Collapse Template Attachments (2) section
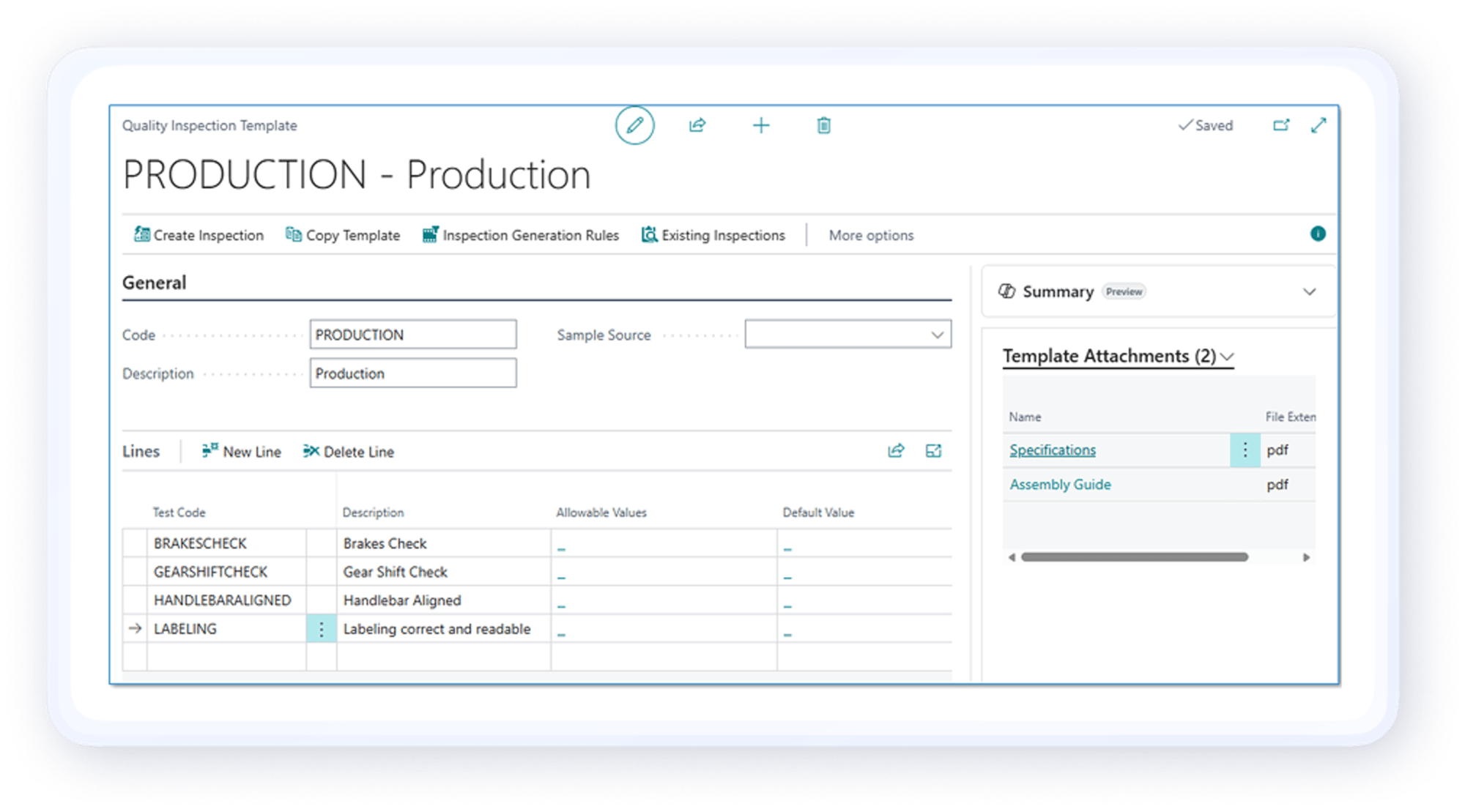 click(1118, 356)
